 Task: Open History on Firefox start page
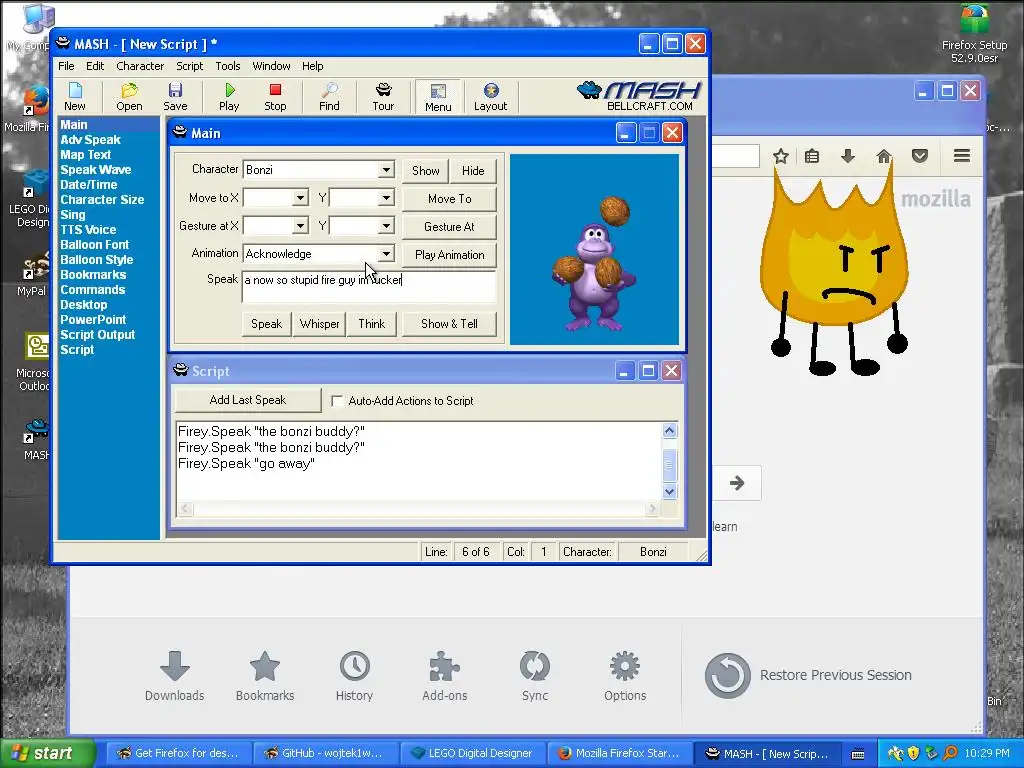pyautogui.click(x=355, y=677)
